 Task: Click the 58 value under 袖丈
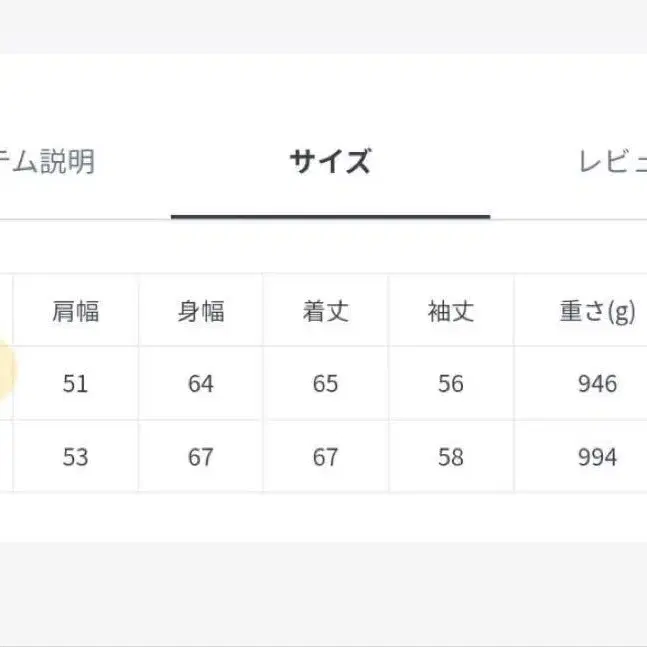(x=451, y=457)
